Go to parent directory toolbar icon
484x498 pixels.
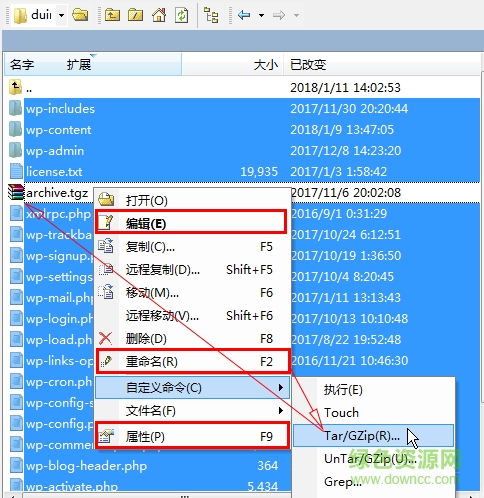[x=112, y=15]
